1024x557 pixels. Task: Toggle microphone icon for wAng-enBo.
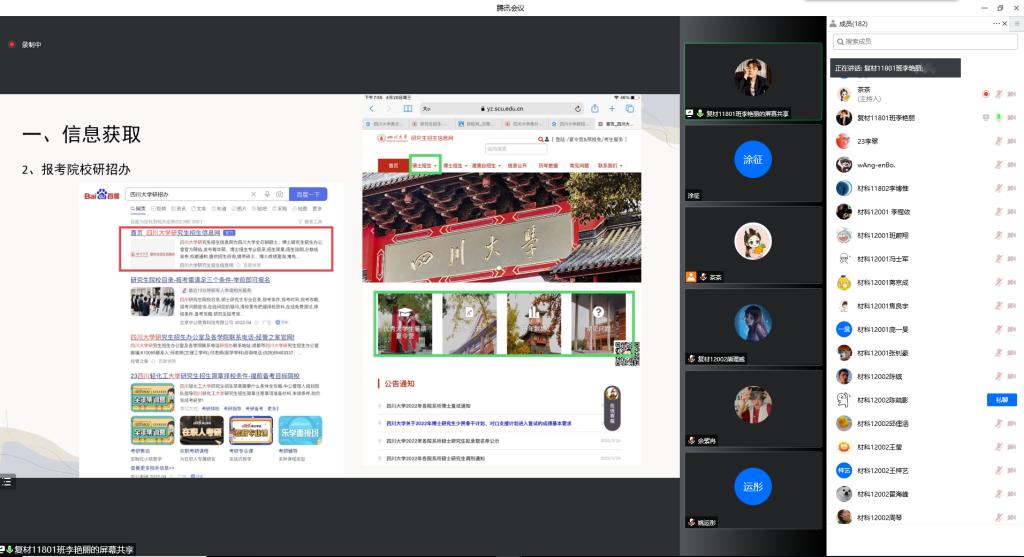pos(998,164)
